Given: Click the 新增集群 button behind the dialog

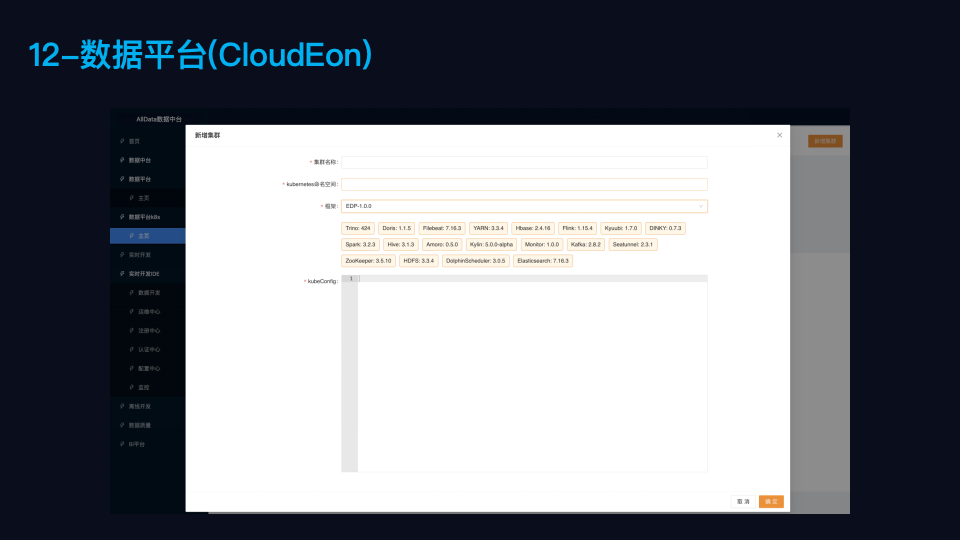Looking at the screenshot, I should click(x=825, y=141).
